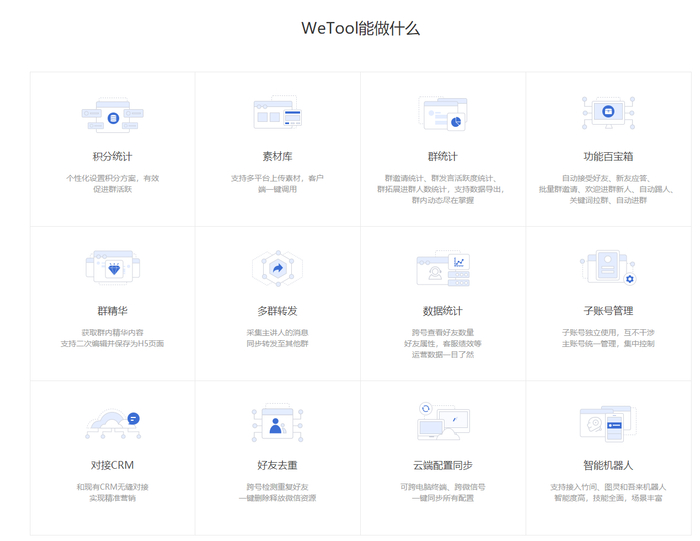Select the 子账号管理 heading
This screenshot has height=541, width=700.
click(608, 311)
